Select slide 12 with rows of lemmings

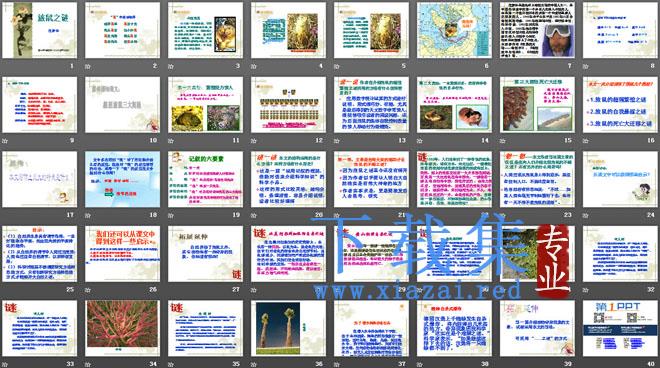click(288, 105)
